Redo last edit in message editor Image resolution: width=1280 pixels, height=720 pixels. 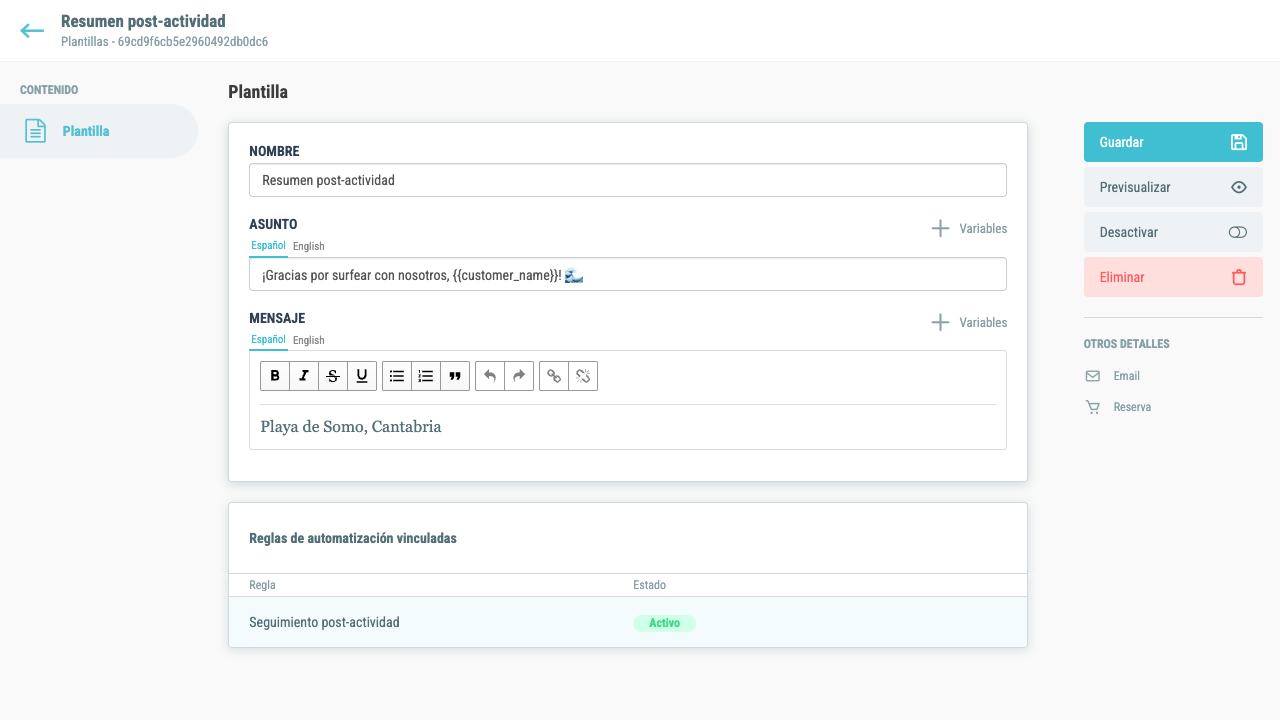coord(519,376)
